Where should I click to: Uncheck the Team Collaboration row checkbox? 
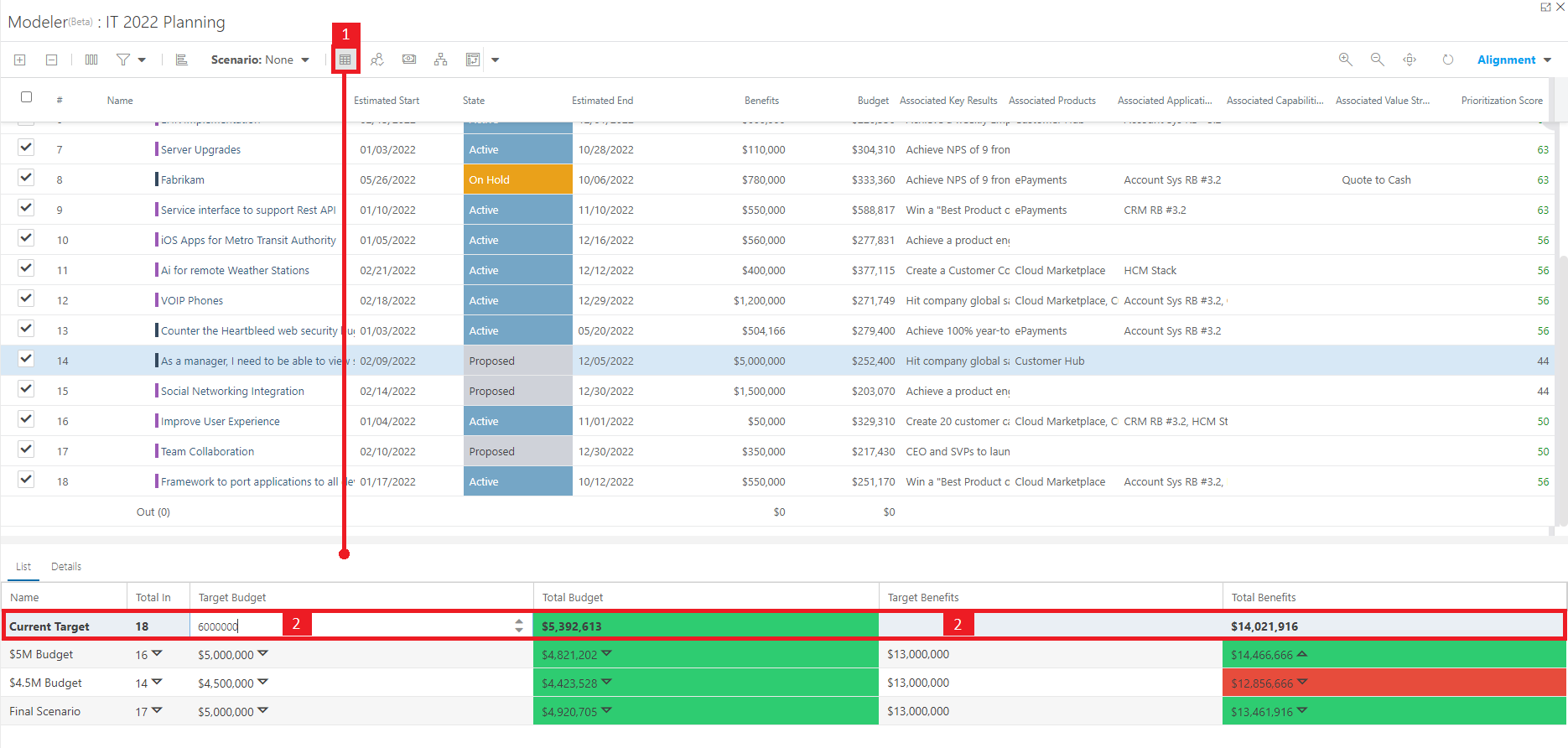[26, 449]
